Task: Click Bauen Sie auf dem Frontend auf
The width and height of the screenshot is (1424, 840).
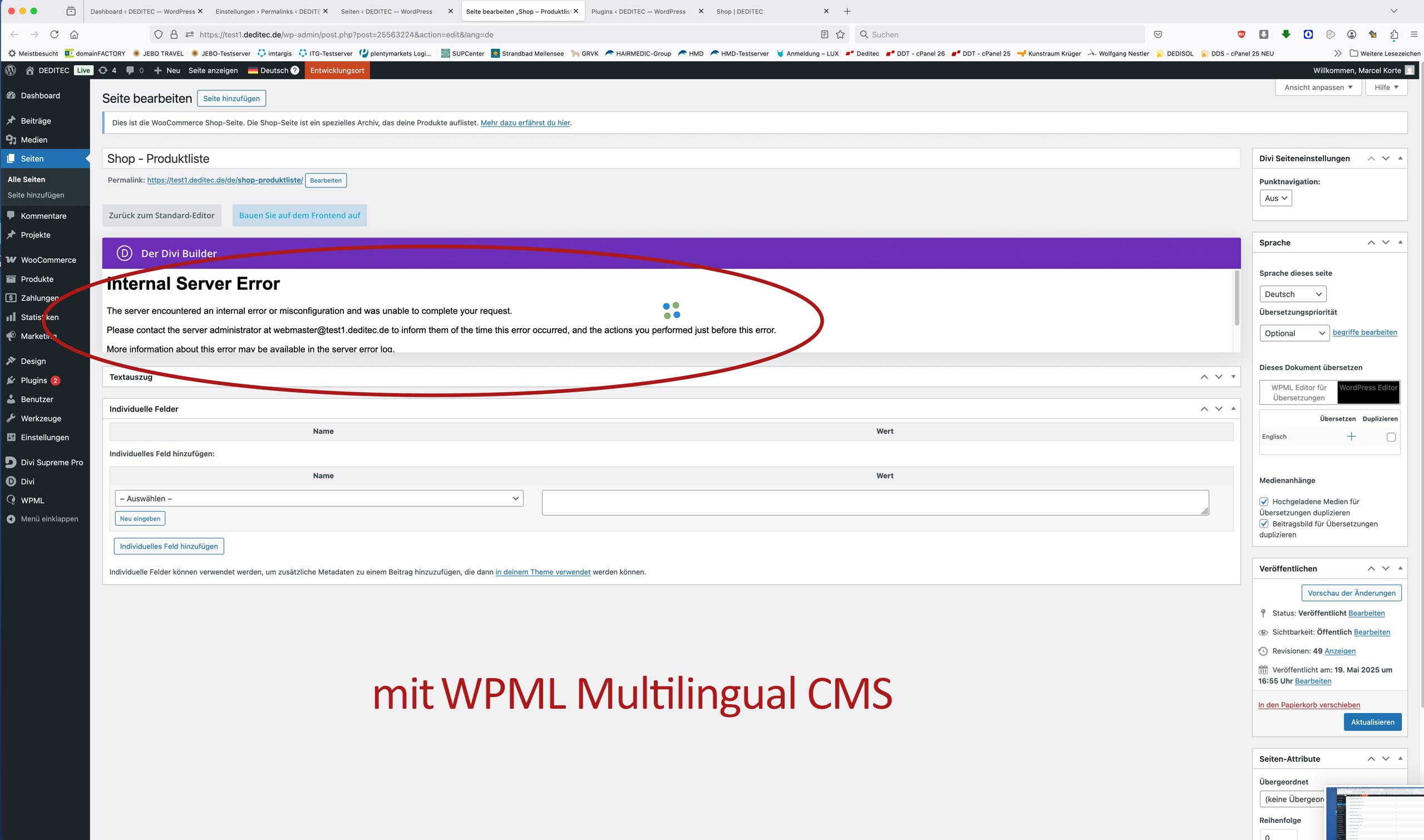Action: click(299, 216)
